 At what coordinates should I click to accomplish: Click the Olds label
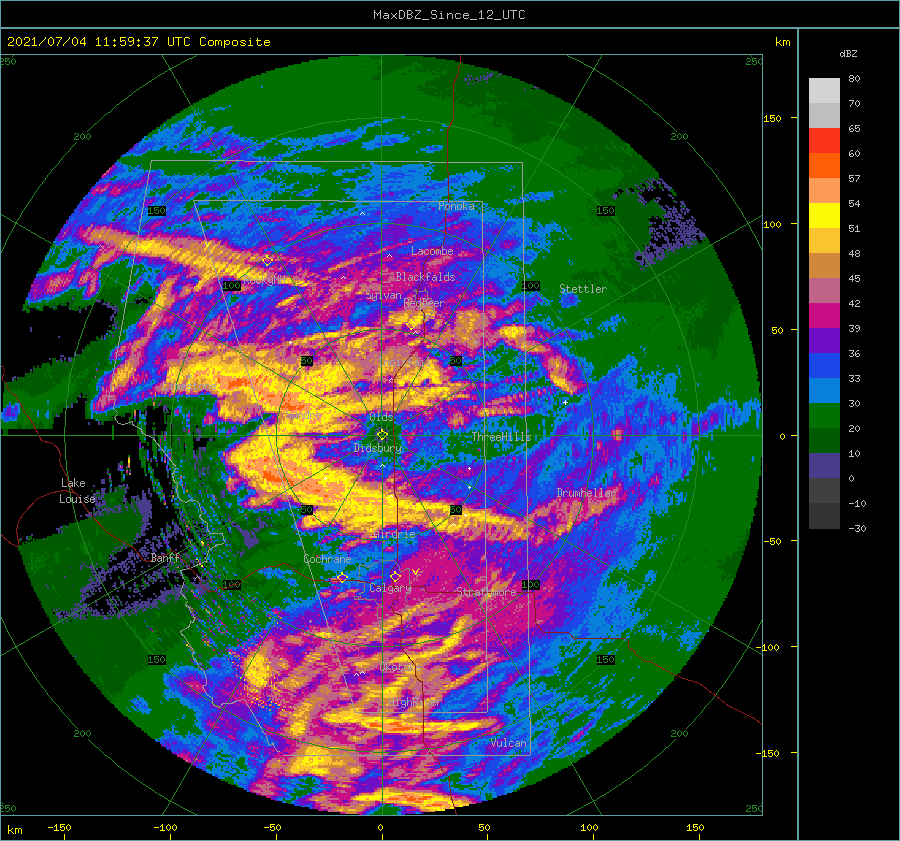pyautogui.click(x=381, y=417)
